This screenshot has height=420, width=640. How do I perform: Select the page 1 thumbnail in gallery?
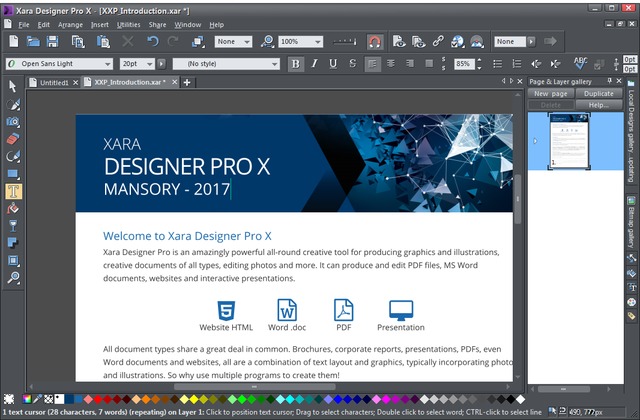tap(569, 141)
